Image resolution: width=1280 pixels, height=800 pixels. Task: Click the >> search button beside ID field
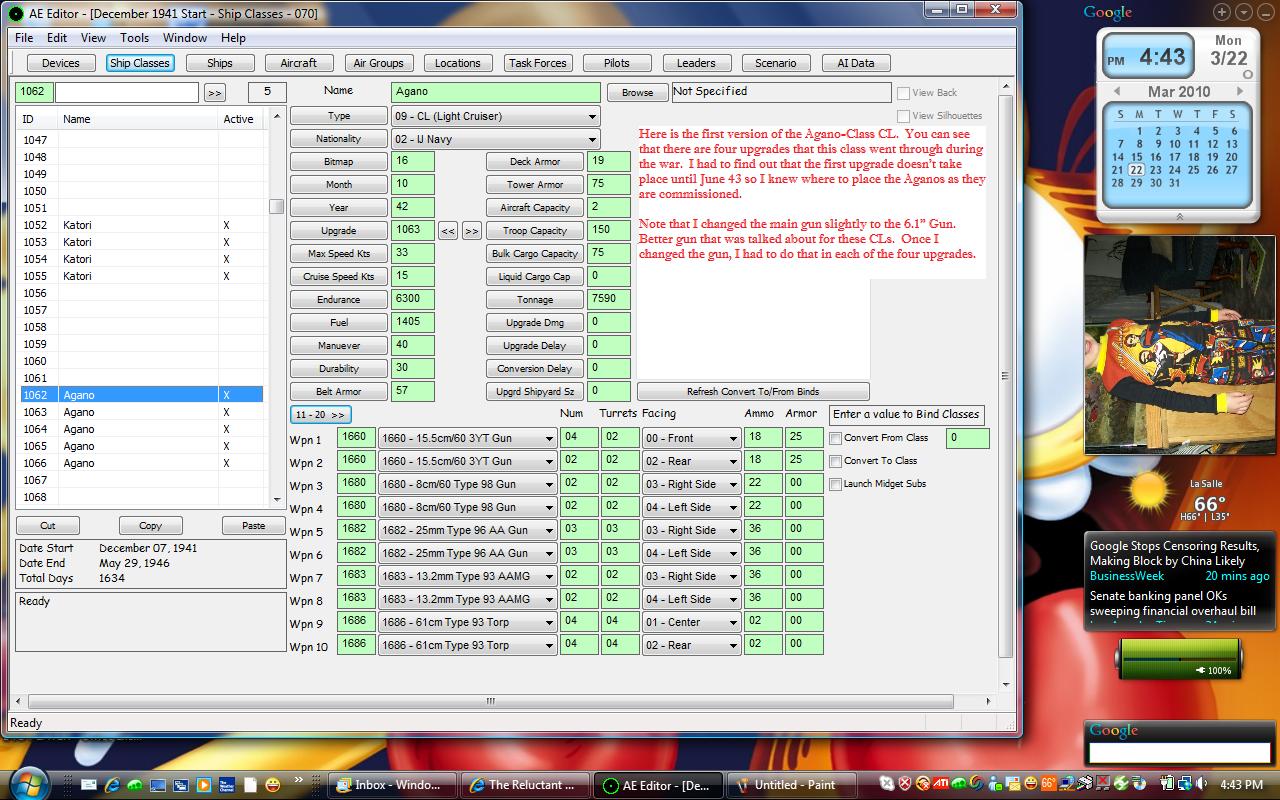(x=214, y=92)
